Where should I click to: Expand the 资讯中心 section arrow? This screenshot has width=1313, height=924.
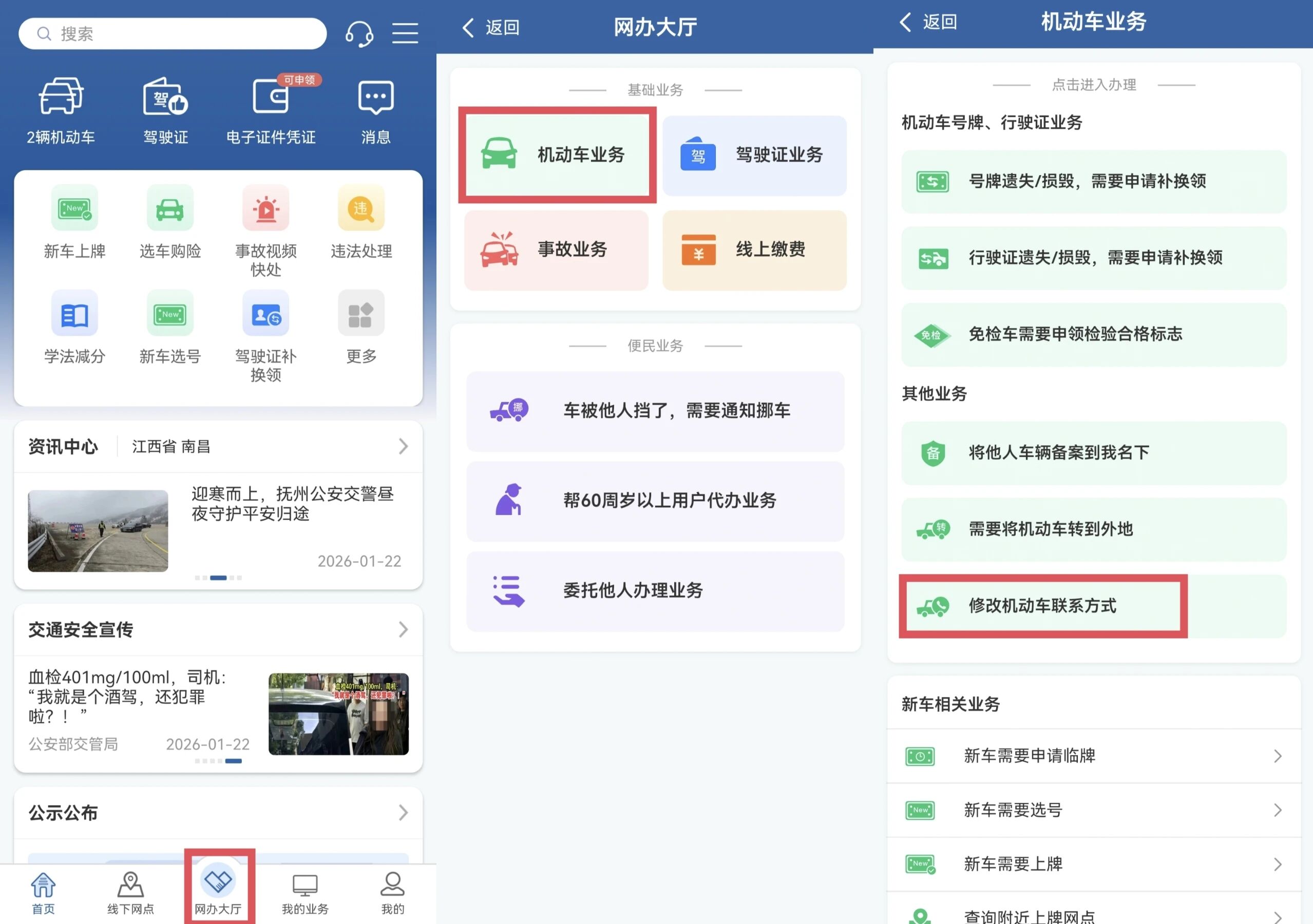point(403,447)
